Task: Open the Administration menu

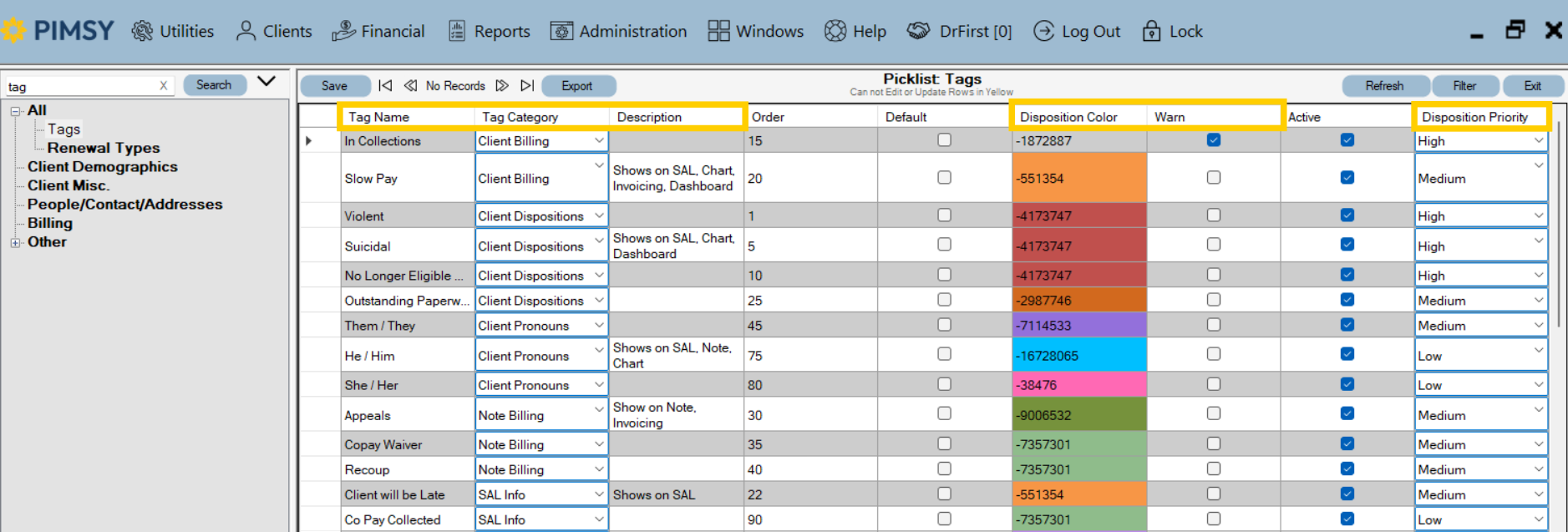Action: click(x=618, y=32)
